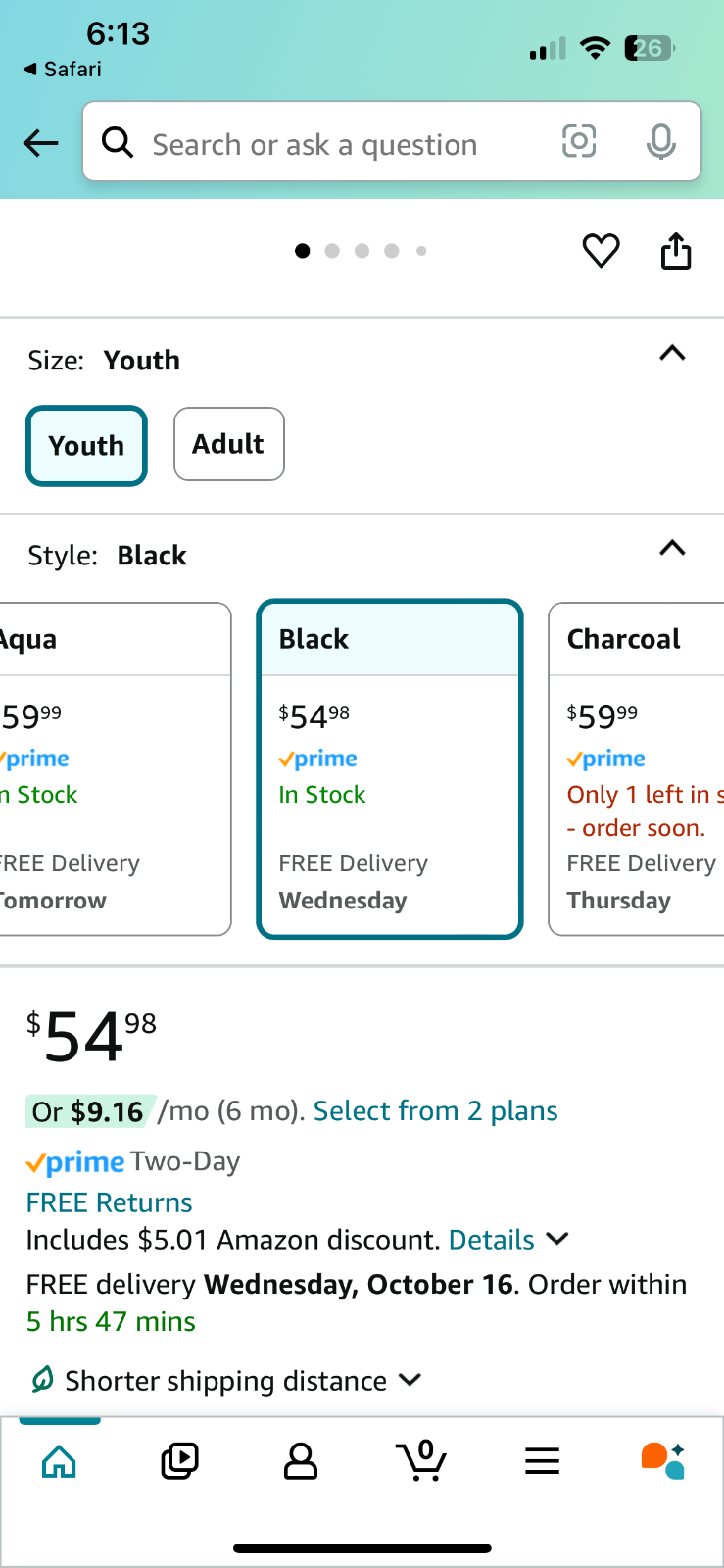
Task: Tap the back arrow icon
Action: [41, 143]
